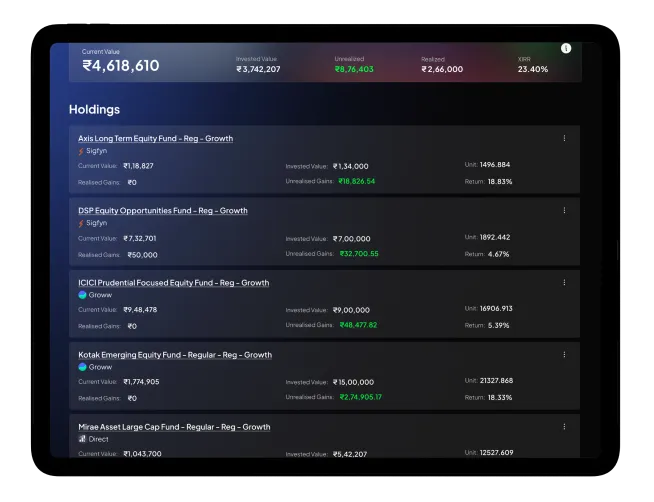Click Kotak return 18.33%

(500, 398)
